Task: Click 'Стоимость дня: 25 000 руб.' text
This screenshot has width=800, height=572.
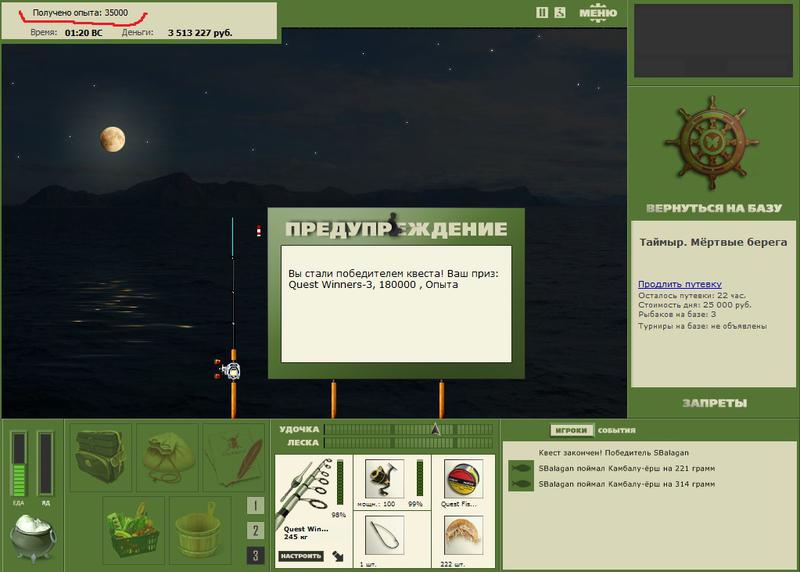Action: (694, 305)
